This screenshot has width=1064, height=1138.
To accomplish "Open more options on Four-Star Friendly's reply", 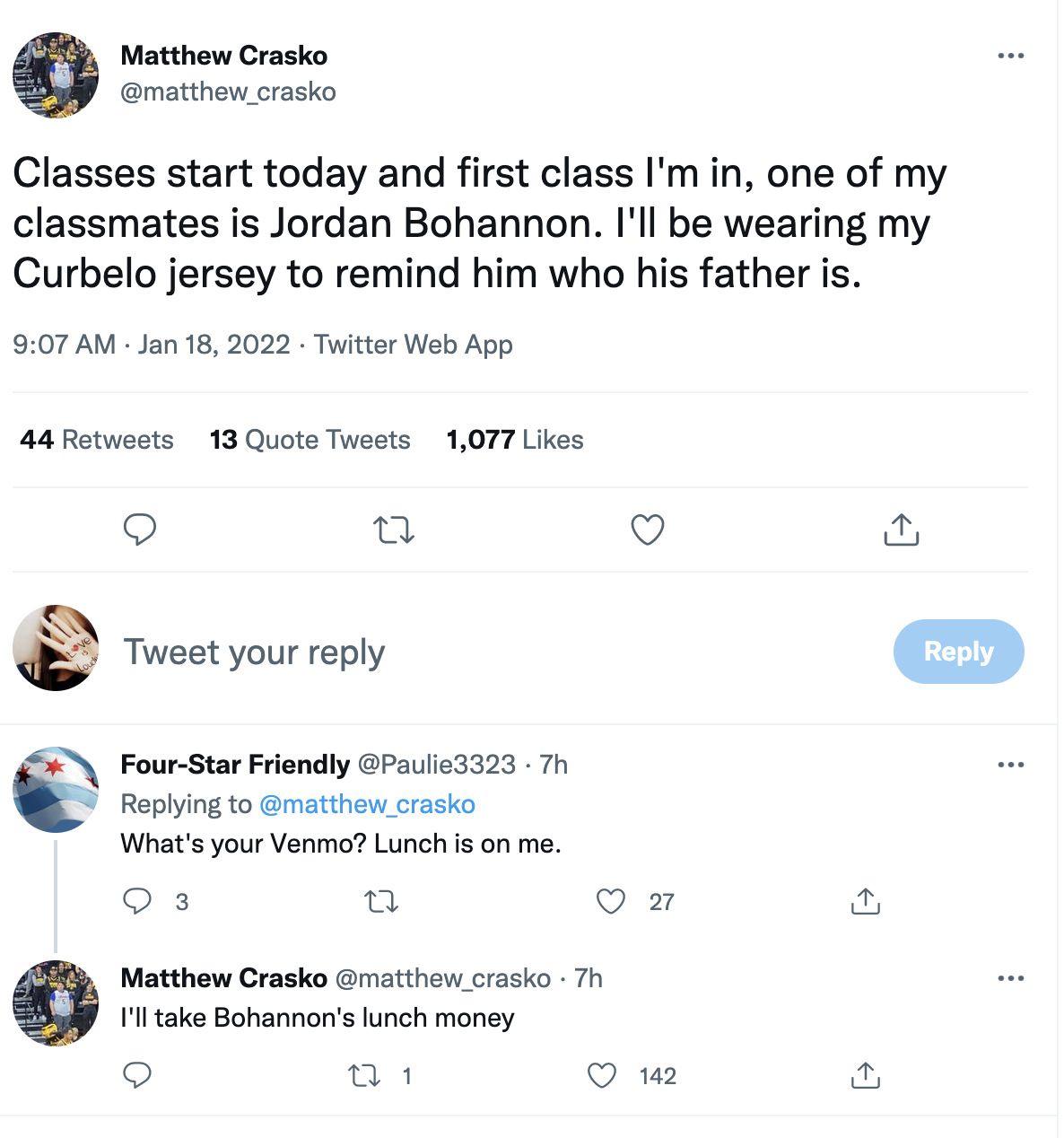I will [x=1011, y=764].
